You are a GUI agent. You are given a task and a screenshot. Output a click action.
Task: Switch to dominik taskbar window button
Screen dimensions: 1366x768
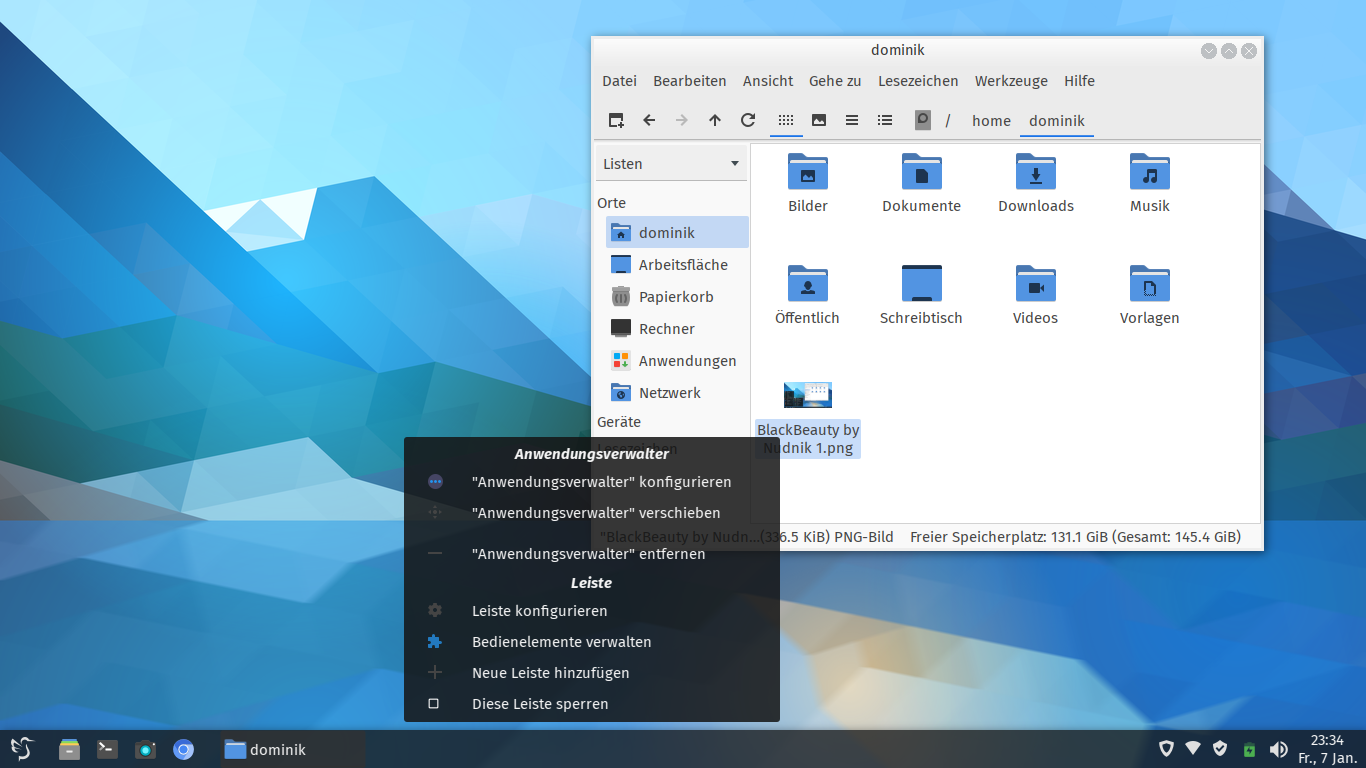coord(291,749)
